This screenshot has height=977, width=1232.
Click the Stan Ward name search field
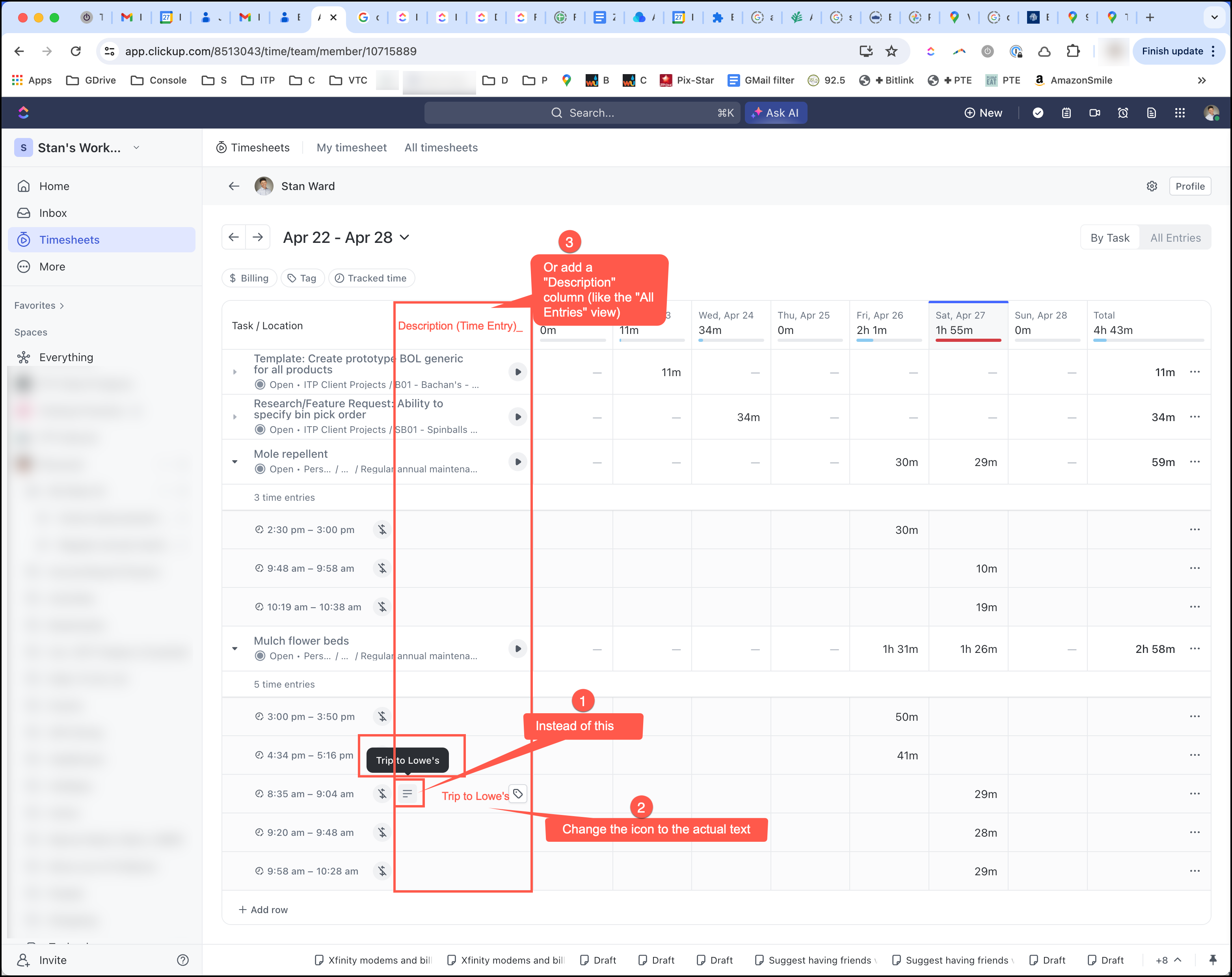[x=309, y=186]
